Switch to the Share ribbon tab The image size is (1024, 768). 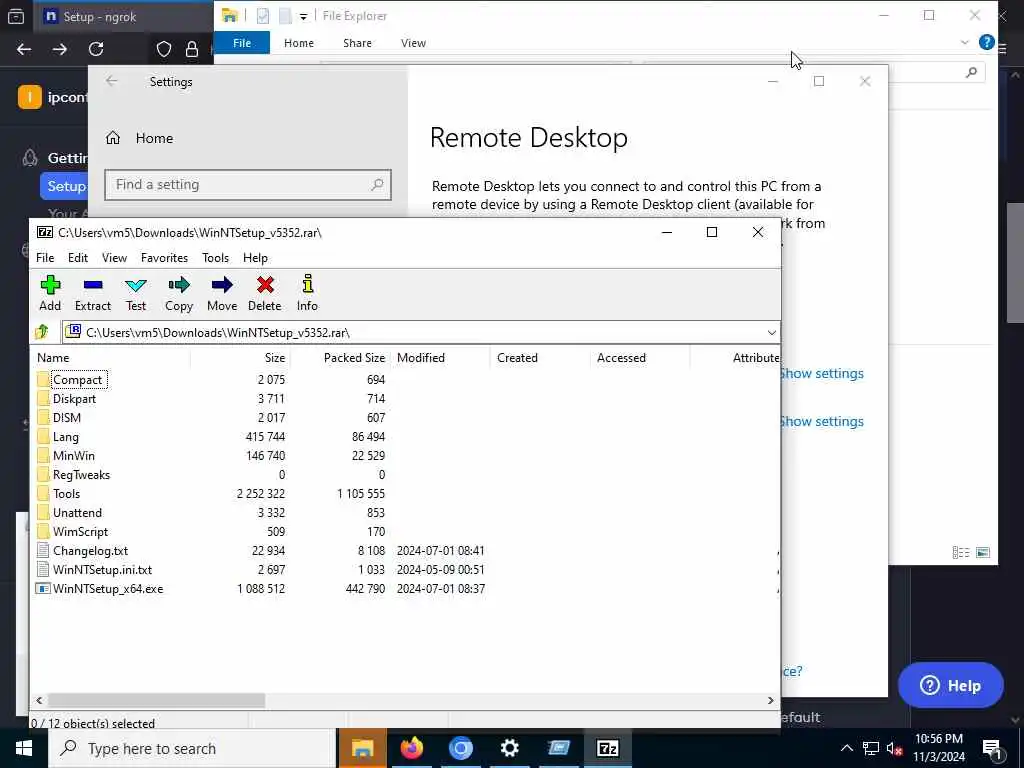357,43
